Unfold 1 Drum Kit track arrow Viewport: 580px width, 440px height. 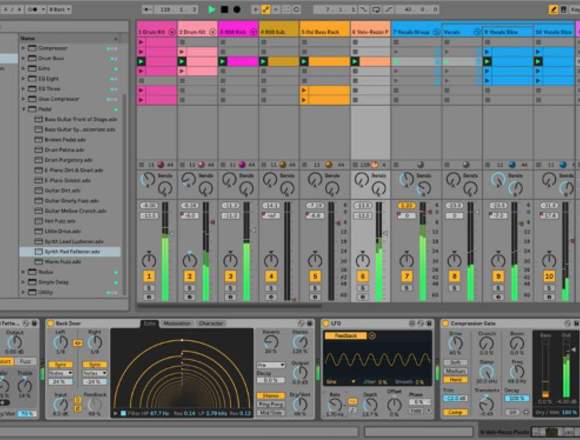click(172, 32)
